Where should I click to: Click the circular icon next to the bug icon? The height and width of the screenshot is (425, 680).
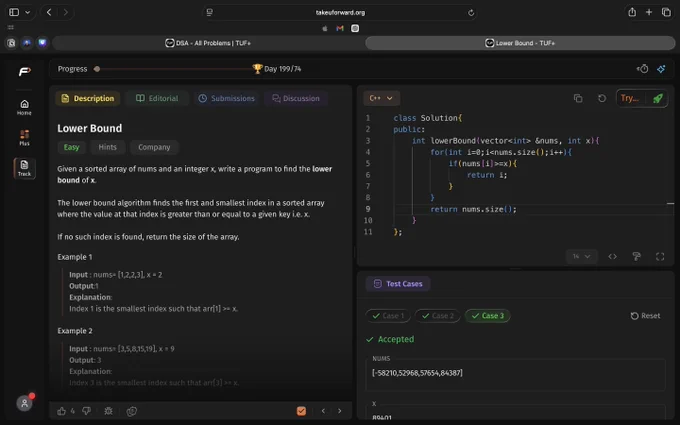pos(131,411)
